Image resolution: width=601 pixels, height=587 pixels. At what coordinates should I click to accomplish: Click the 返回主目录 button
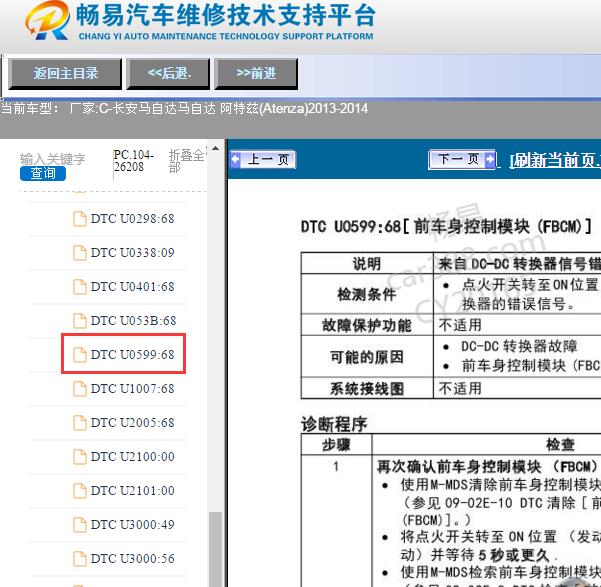pyautogui.click(x=65, y=73)
